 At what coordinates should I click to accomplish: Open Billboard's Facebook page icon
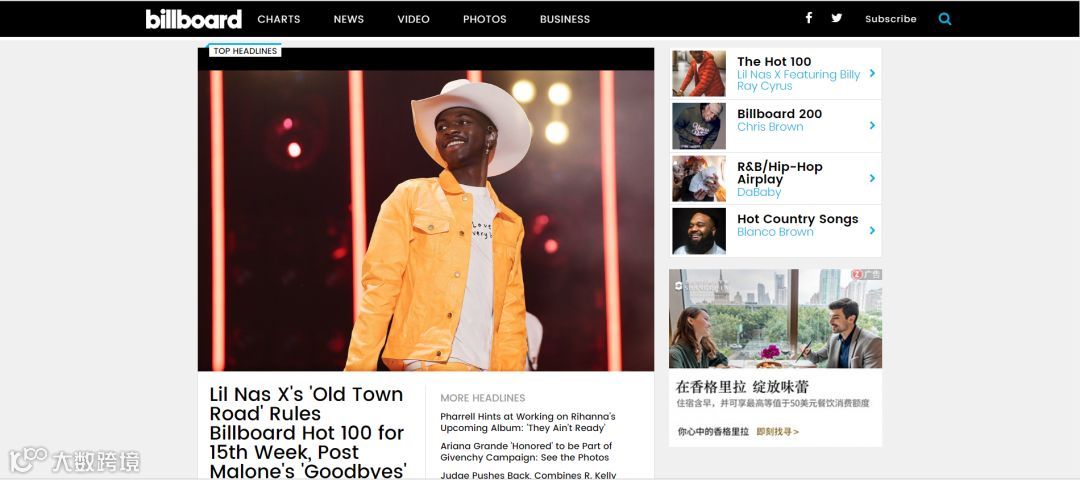(809, 18)
